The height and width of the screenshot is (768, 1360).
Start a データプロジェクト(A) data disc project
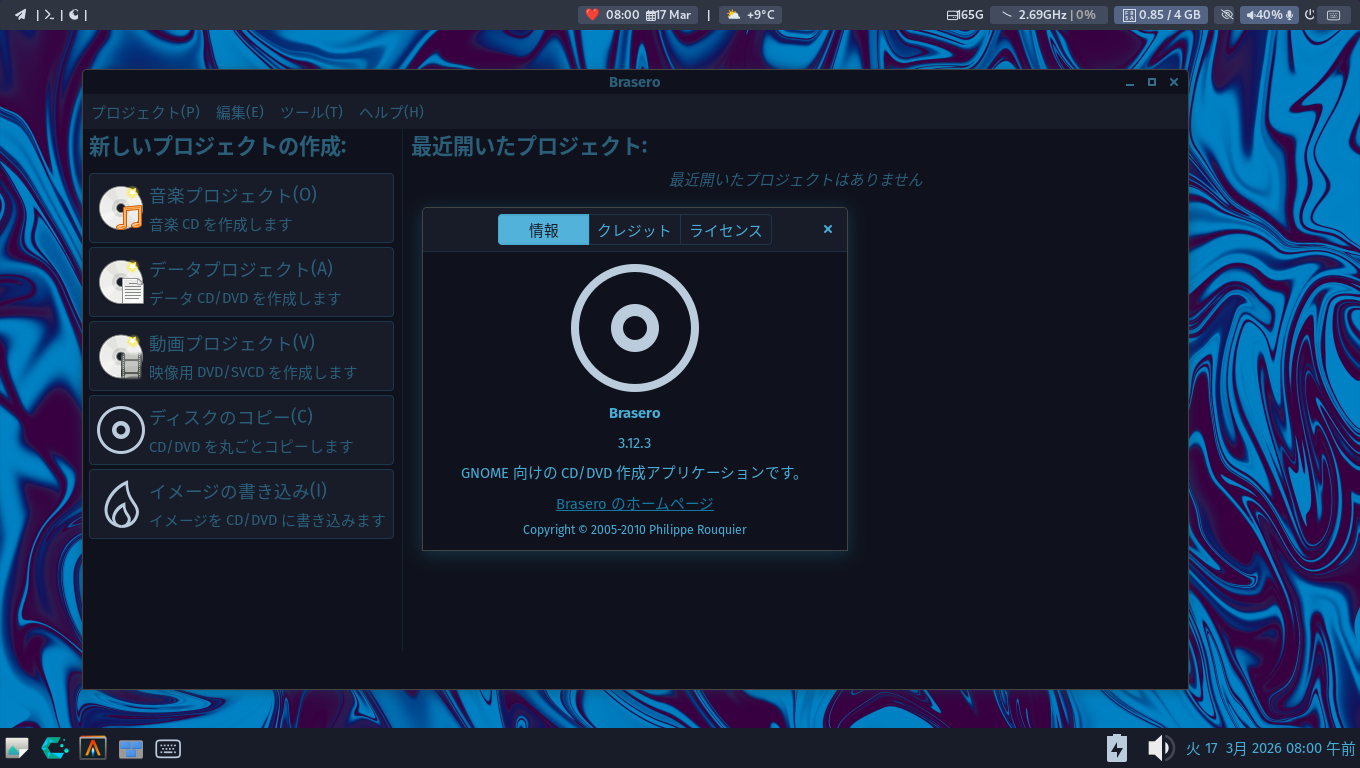[x=241, y=282]
